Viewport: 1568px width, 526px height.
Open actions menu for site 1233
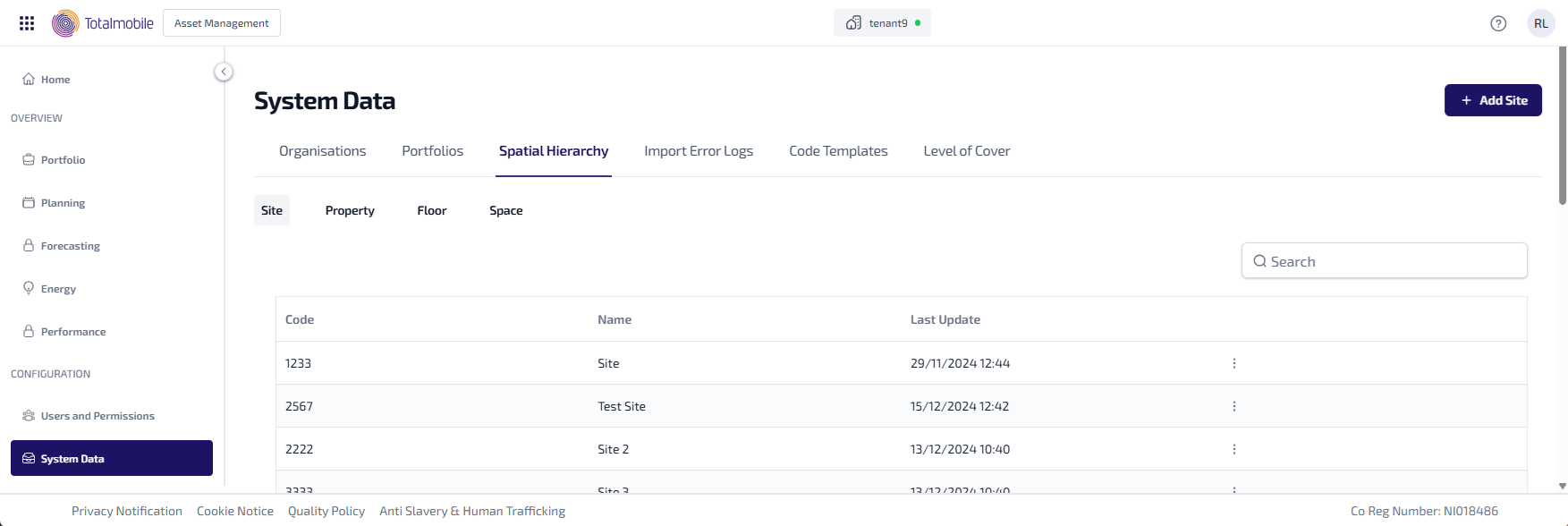coord(1233,363)
